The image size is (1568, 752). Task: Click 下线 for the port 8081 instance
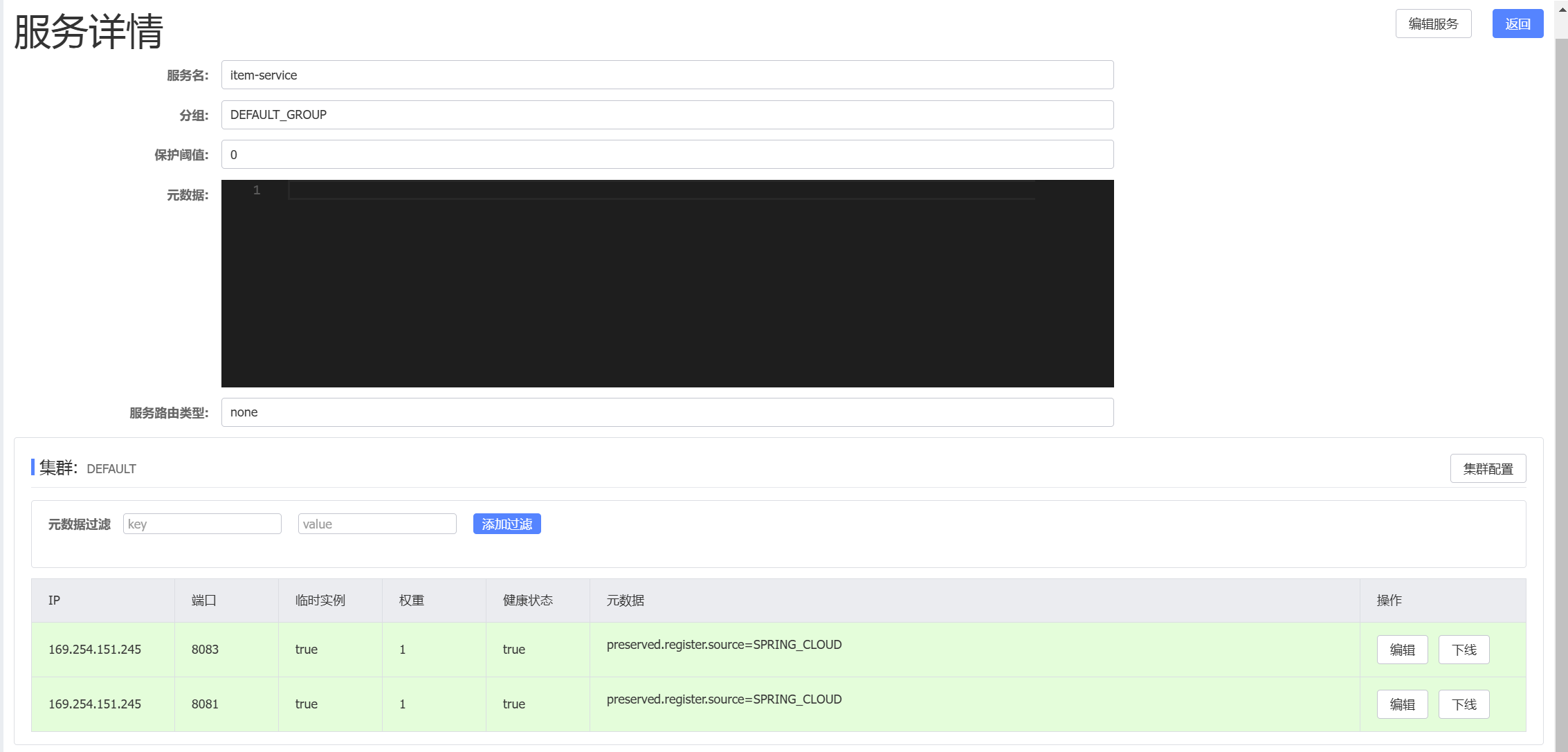coord(1464,705)
